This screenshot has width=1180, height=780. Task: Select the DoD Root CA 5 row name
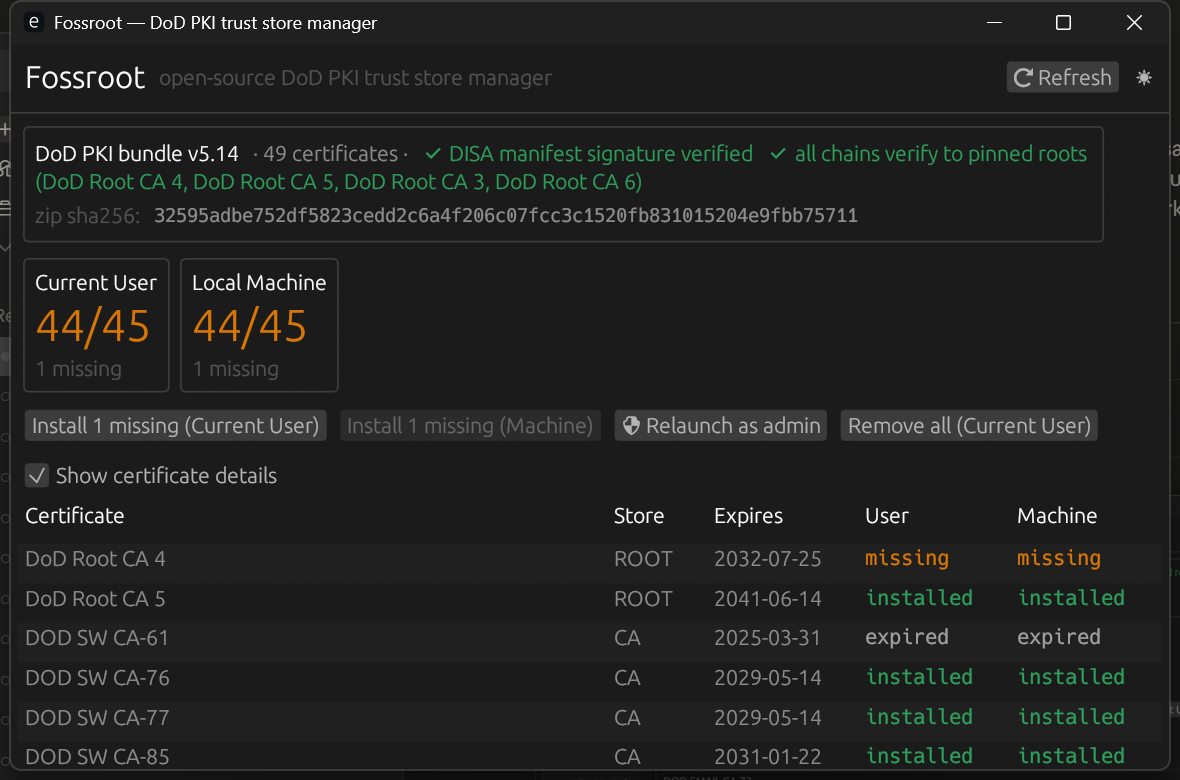tap(95, 599)
